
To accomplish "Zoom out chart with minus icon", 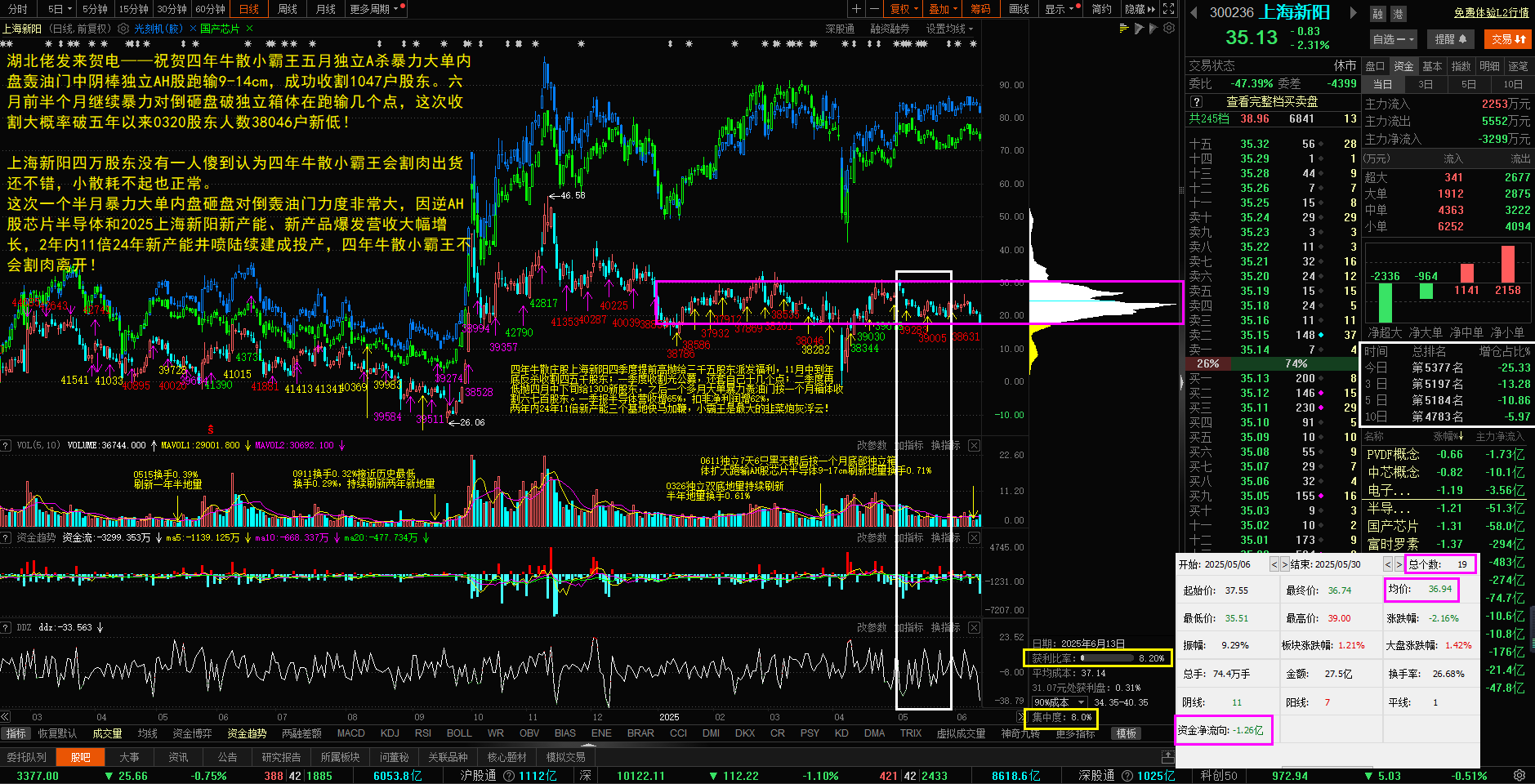I will pyautogui.click(x=874, y=9).
